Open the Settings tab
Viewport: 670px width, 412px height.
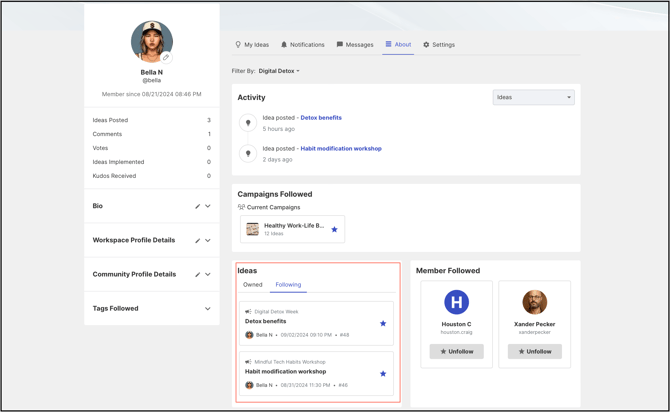439,44
